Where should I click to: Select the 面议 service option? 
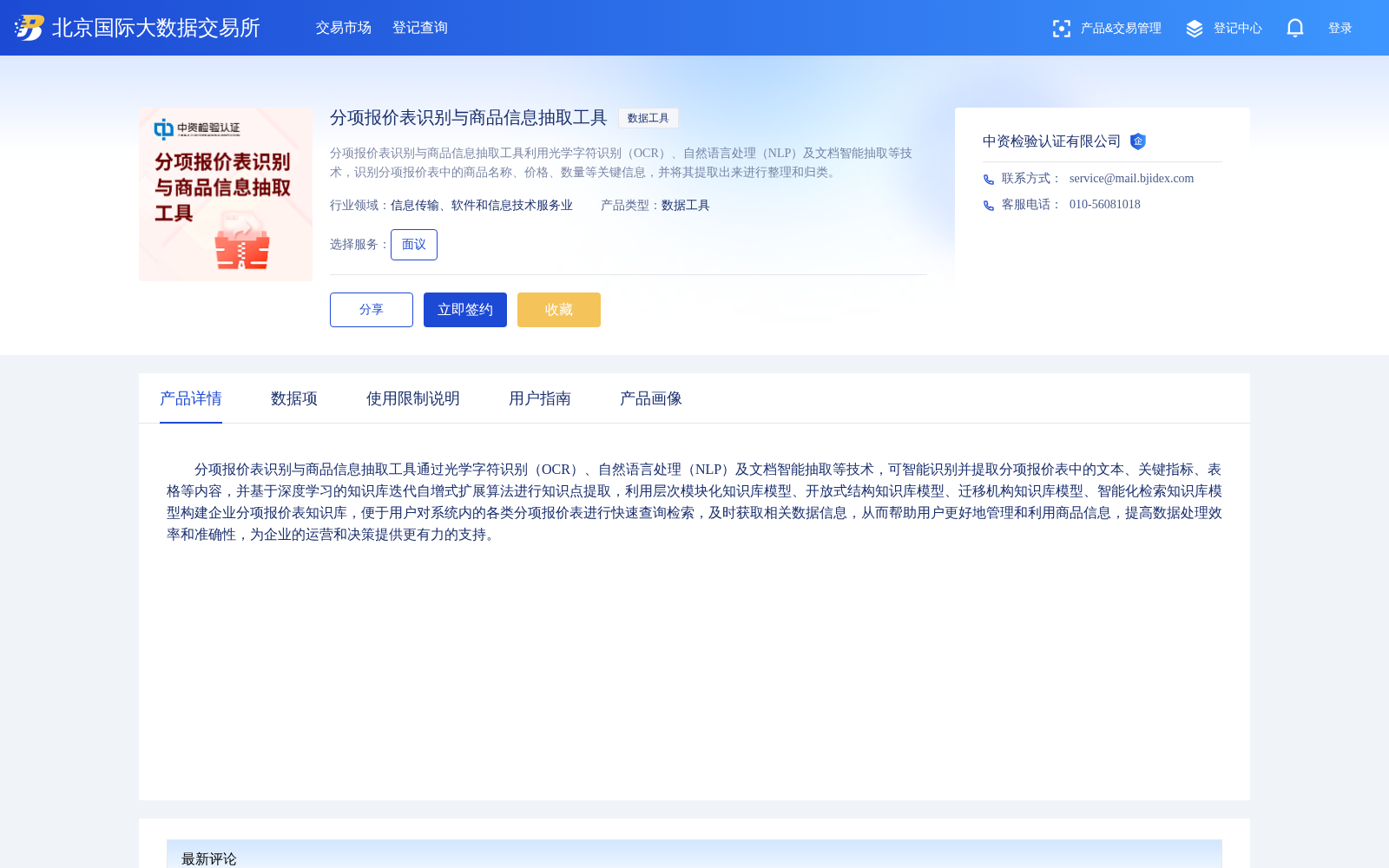414,245
